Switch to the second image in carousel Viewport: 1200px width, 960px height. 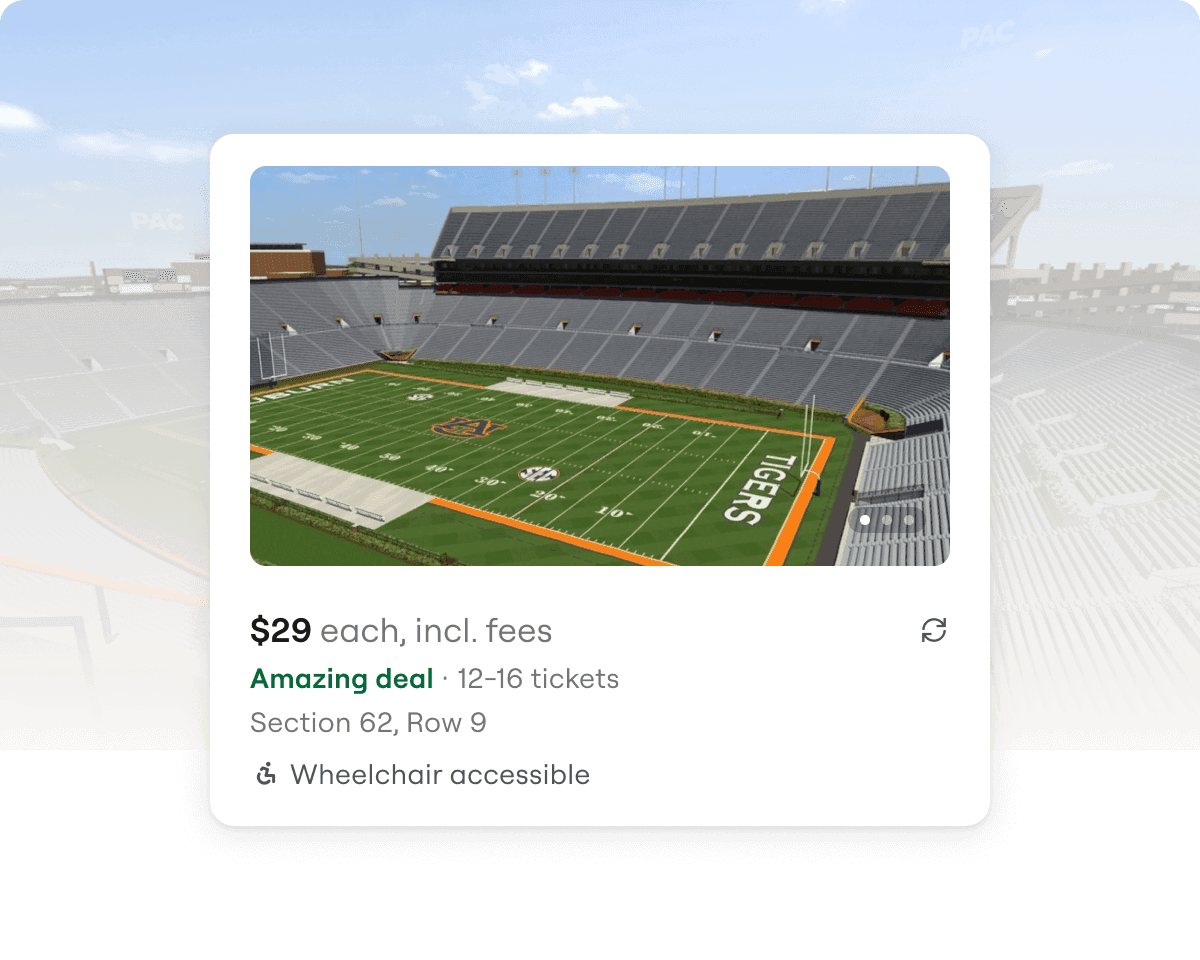click(887, 520)
